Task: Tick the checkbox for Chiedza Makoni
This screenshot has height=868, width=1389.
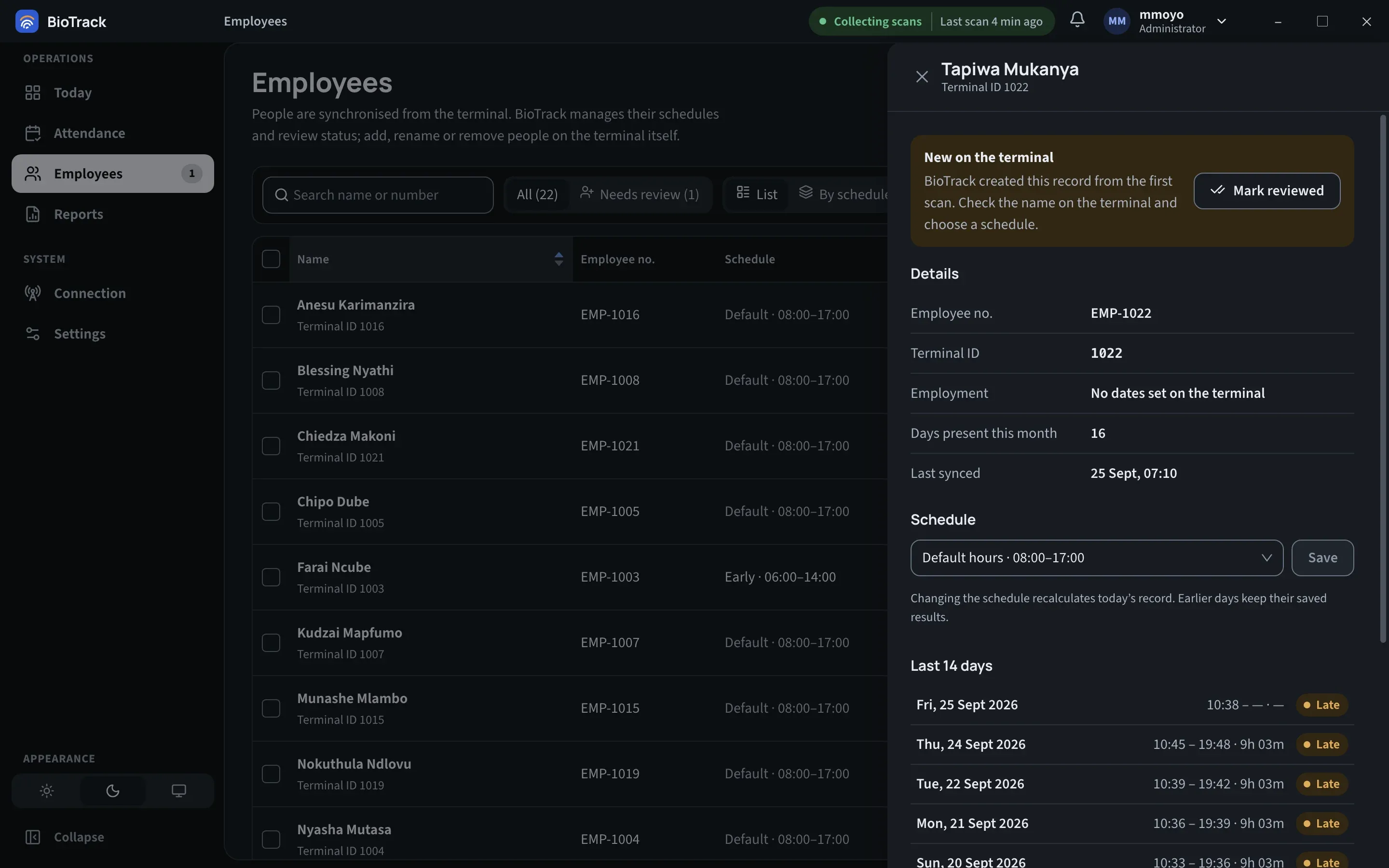Action: pyautogui.click(x=271, y=446)
